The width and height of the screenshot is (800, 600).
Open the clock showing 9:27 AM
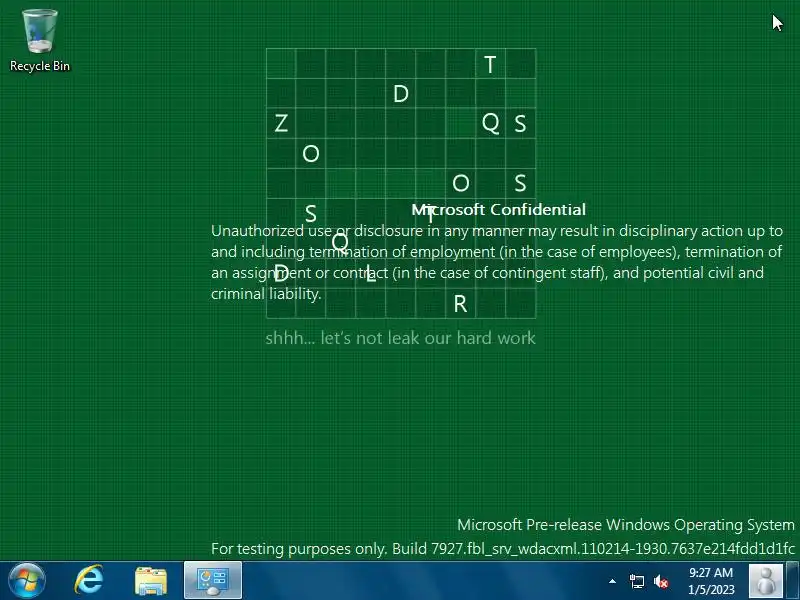[711, 581]
